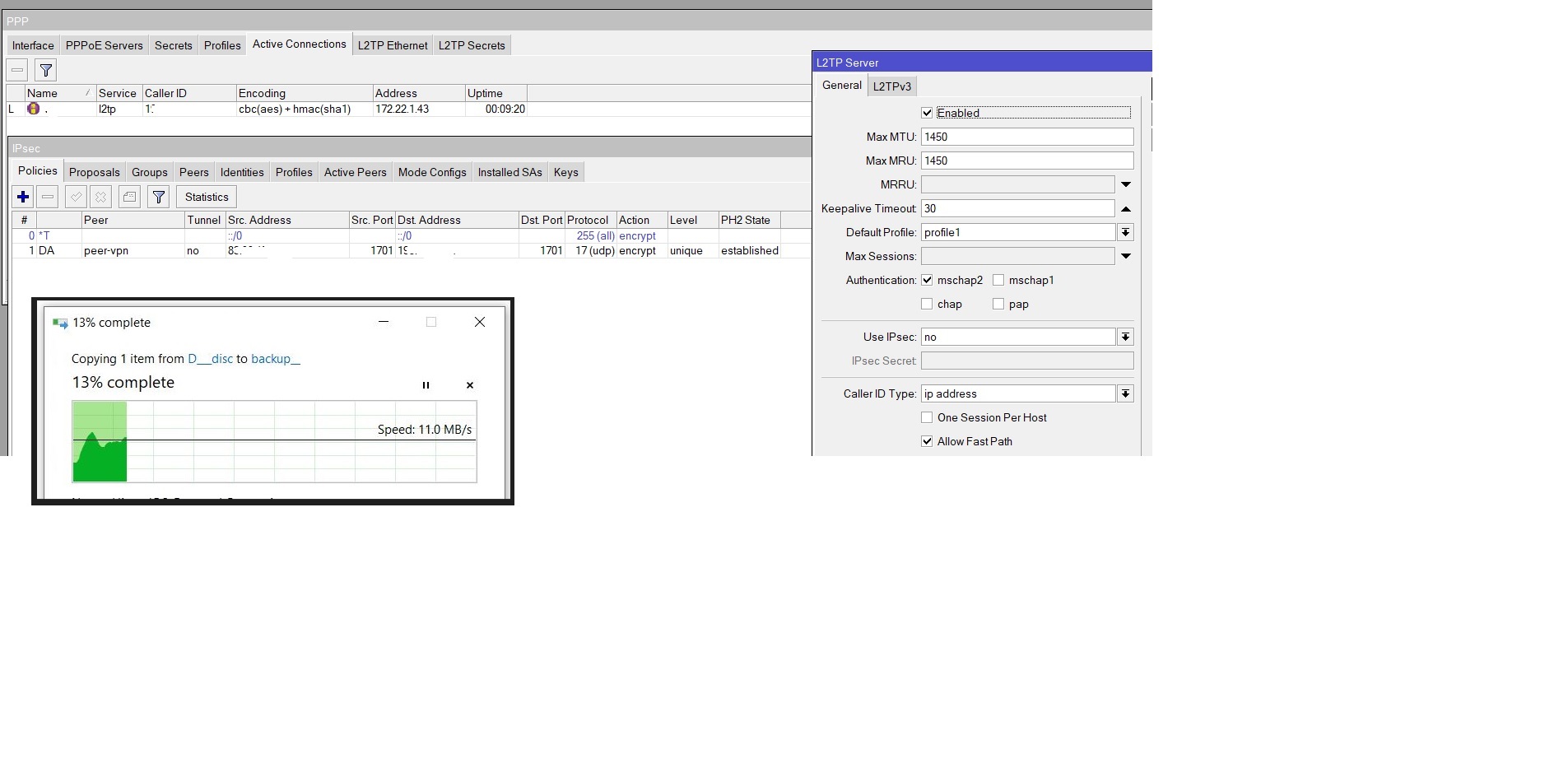Select General tab in L2TP Server
Viewport: 1568px width, 768px height.
pyautogui.click(x=842, y=85)
